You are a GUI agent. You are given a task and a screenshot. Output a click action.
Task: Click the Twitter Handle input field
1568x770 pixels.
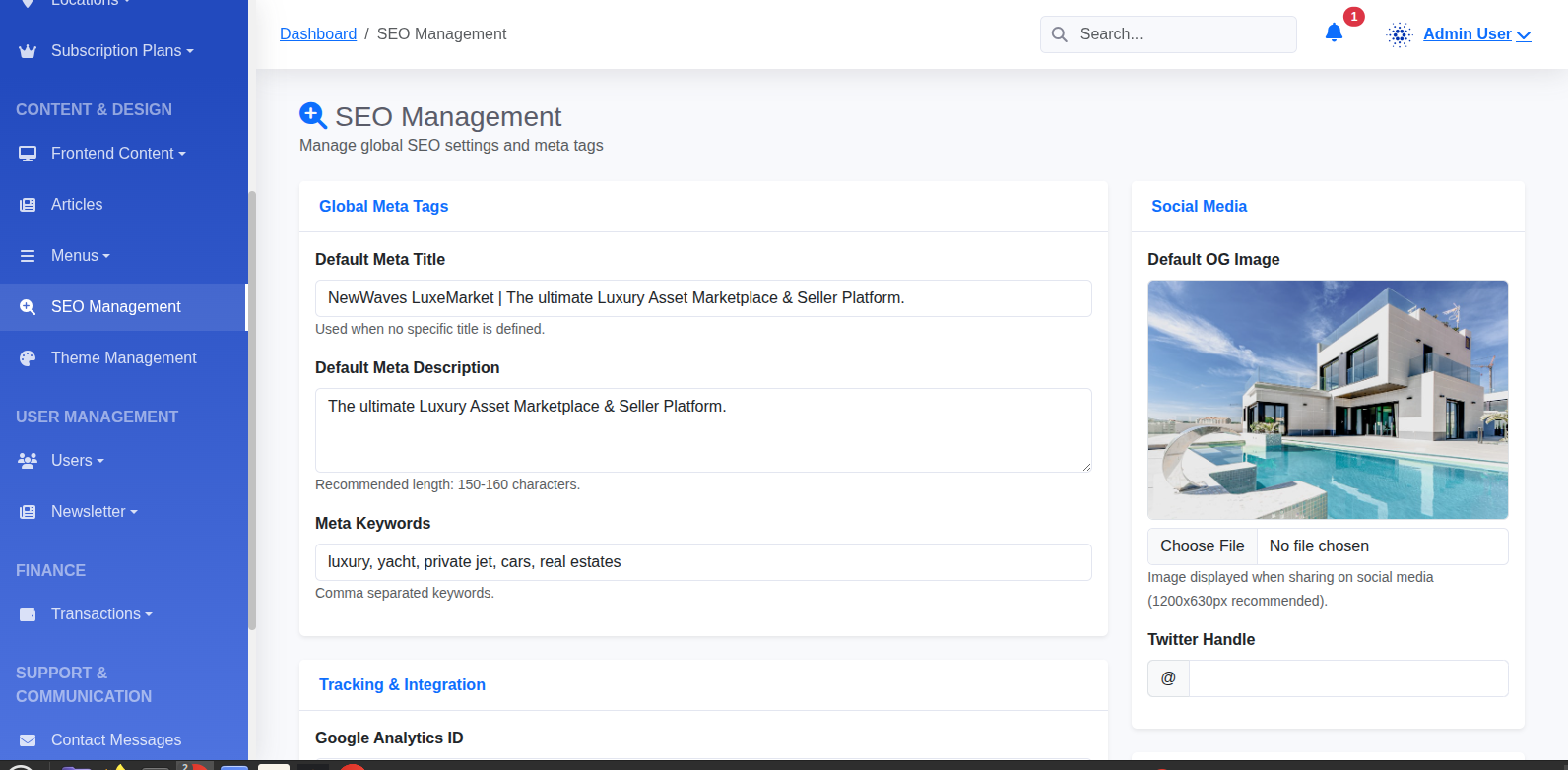(x=1348, y=678)
